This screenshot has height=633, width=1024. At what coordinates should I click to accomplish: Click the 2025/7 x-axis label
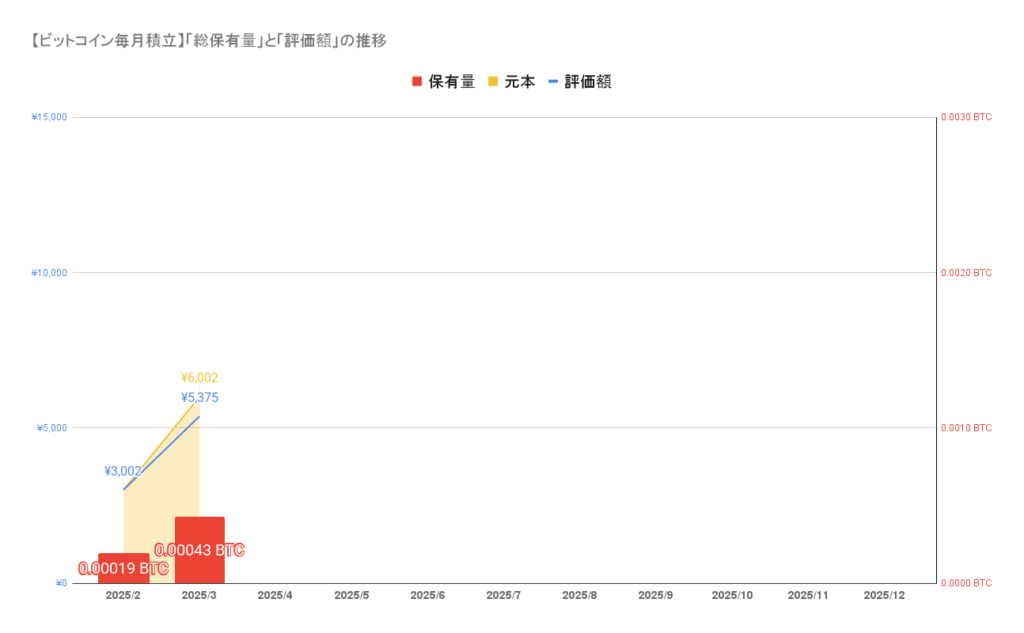(x=504, y=595)
